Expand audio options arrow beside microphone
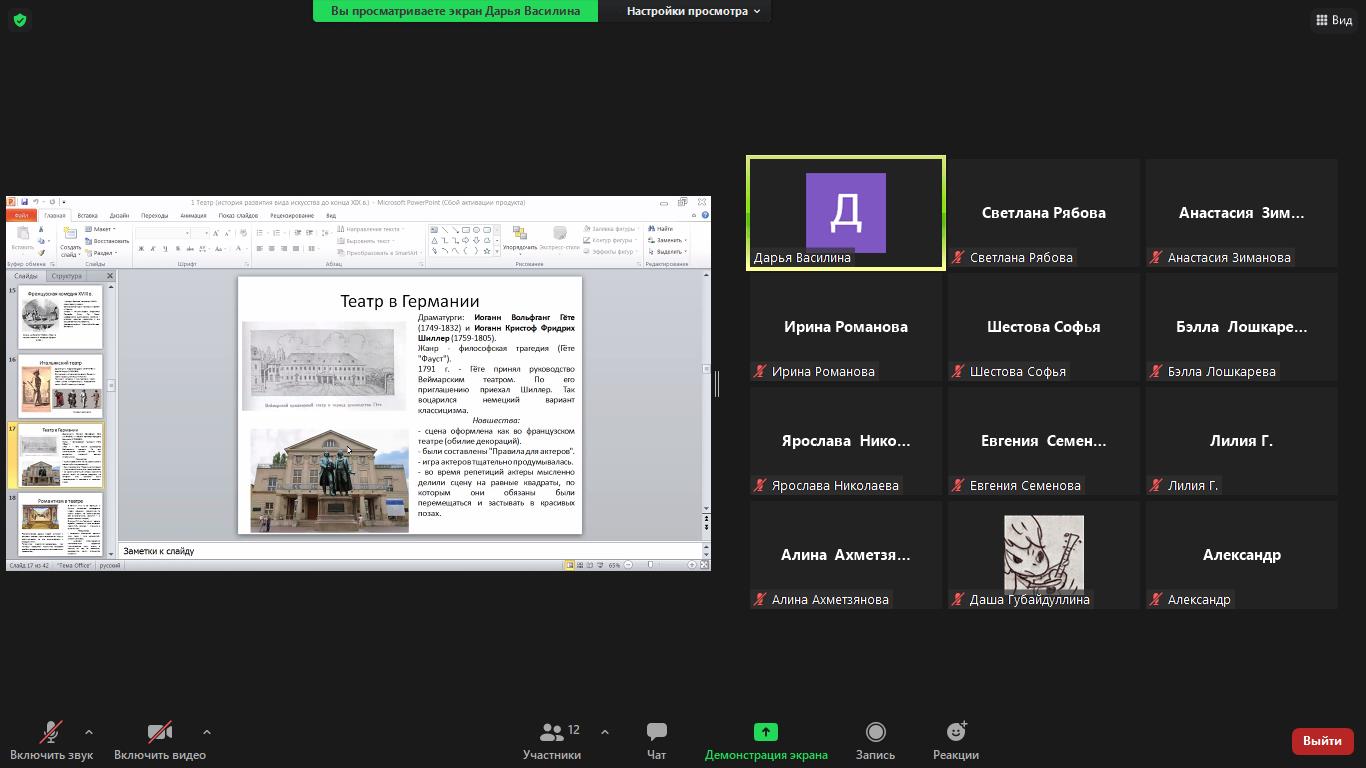 pyautogui.click(x=89, y=732)
